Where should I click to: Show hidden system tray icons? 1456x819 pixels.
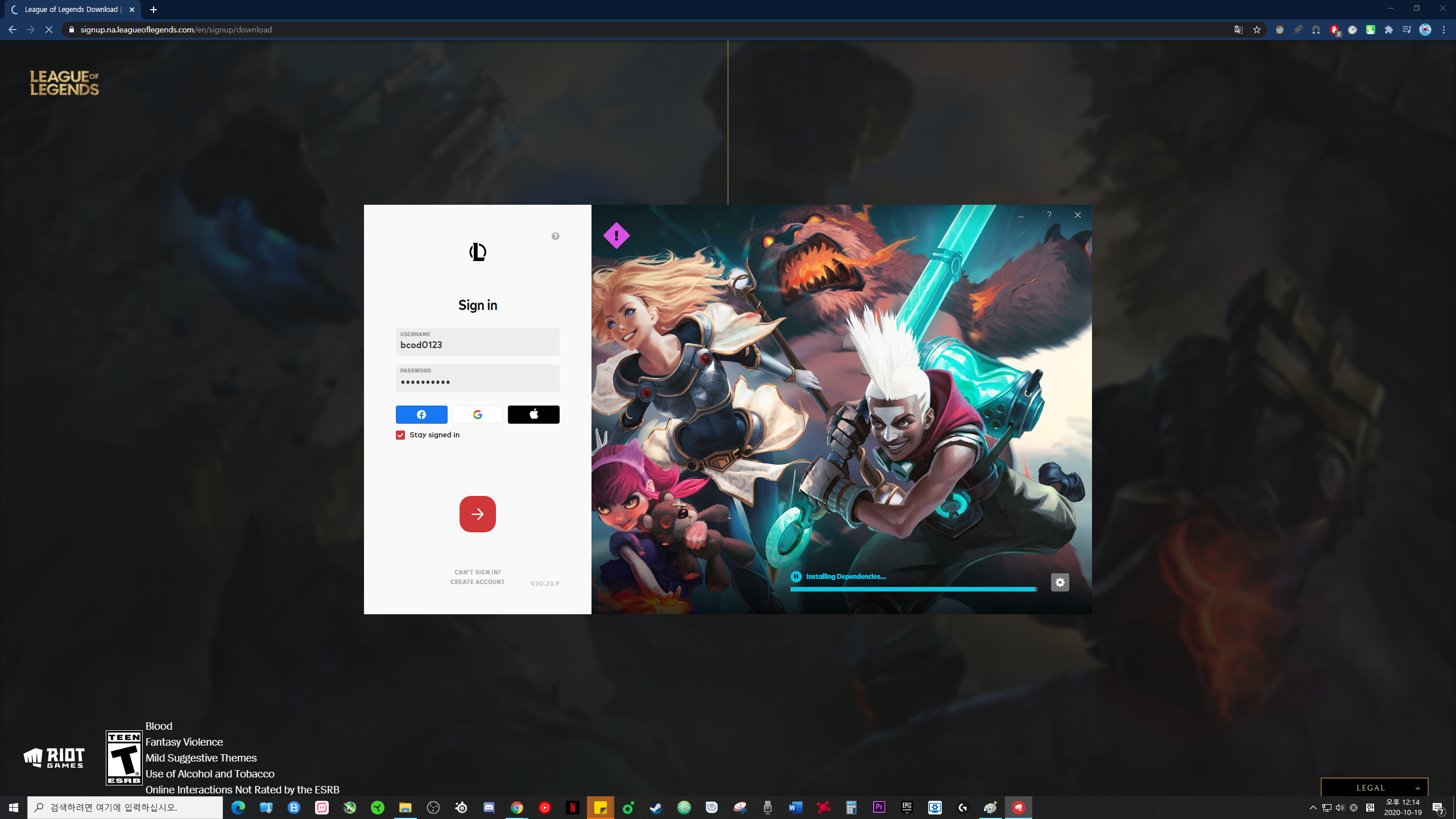point(1313,808)
